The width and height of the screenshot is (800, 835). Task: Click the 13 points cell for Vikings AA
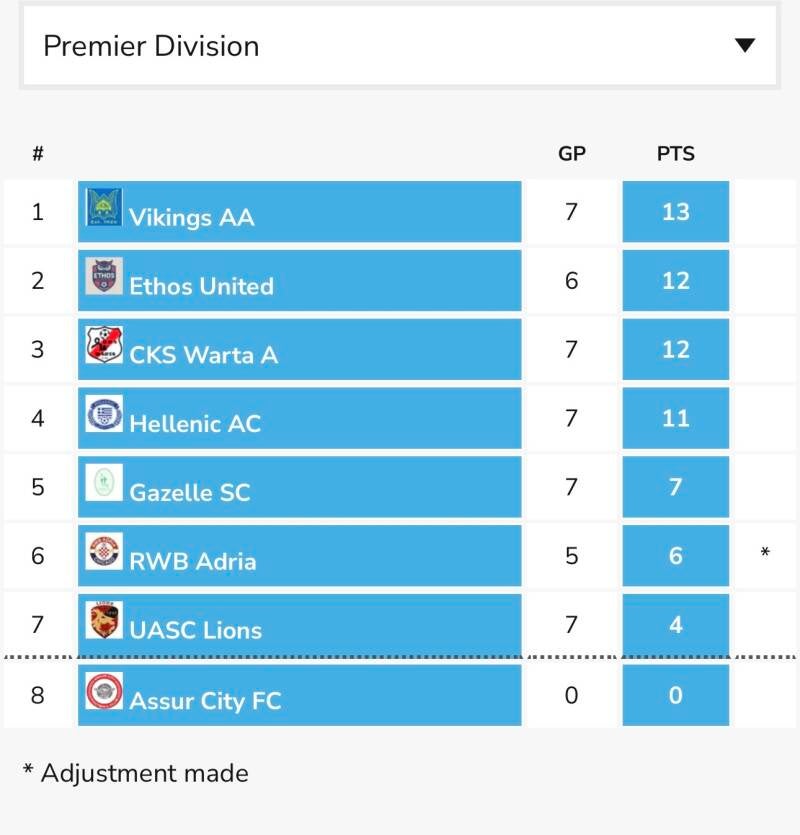click(x=675, y=211)
